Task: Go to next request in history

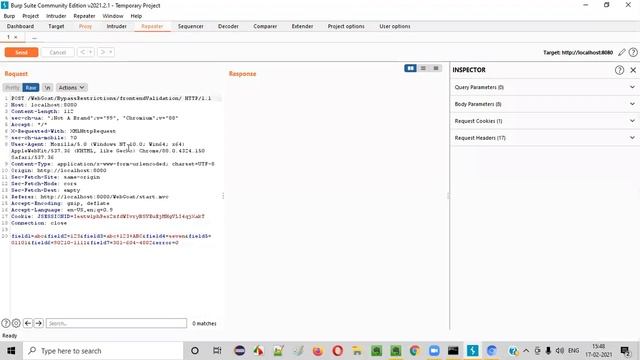Action: click(102, 52)
